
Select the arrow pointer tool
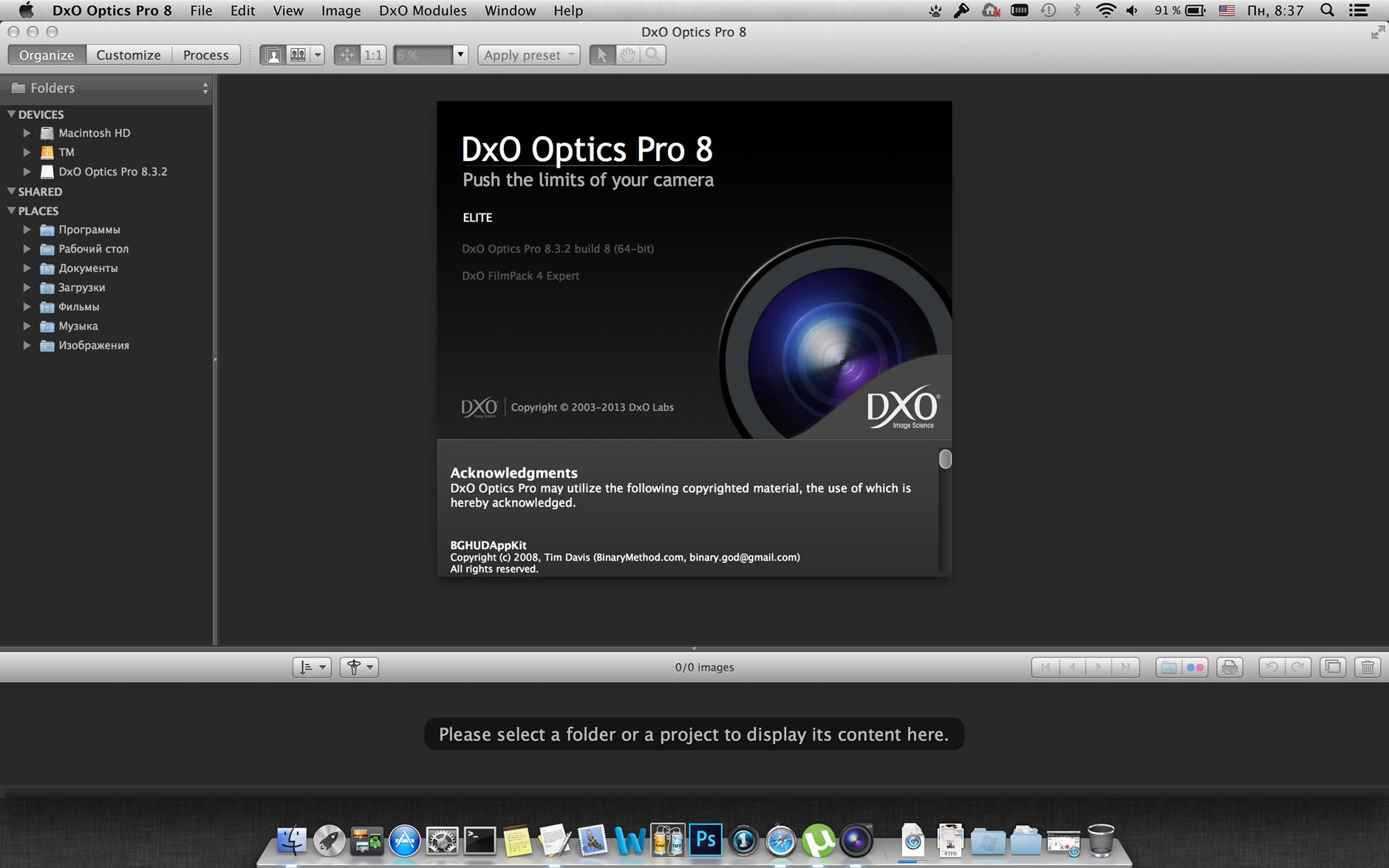pos(602,55)
